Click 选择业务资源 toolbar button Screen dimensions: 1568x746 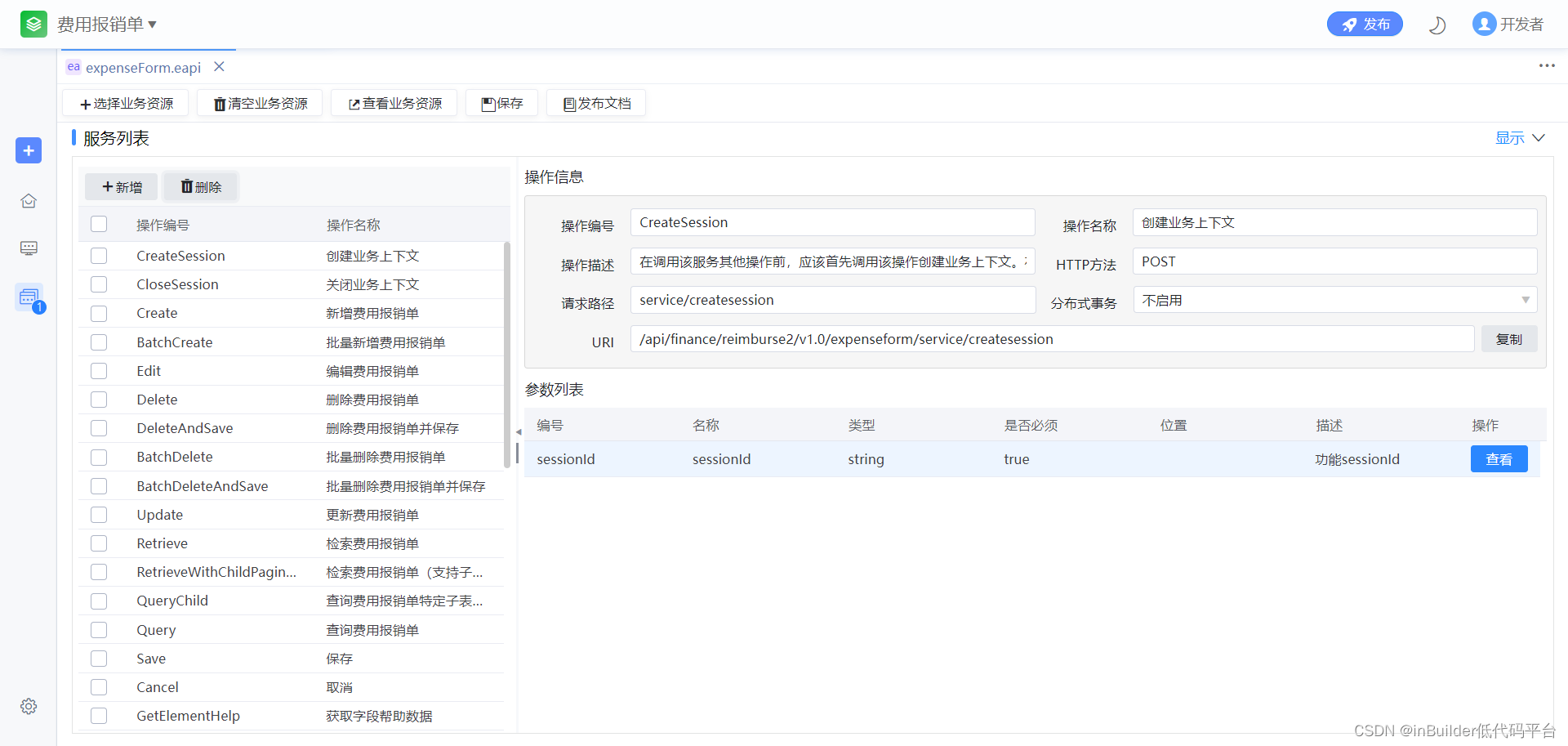[x=126, y=104]
